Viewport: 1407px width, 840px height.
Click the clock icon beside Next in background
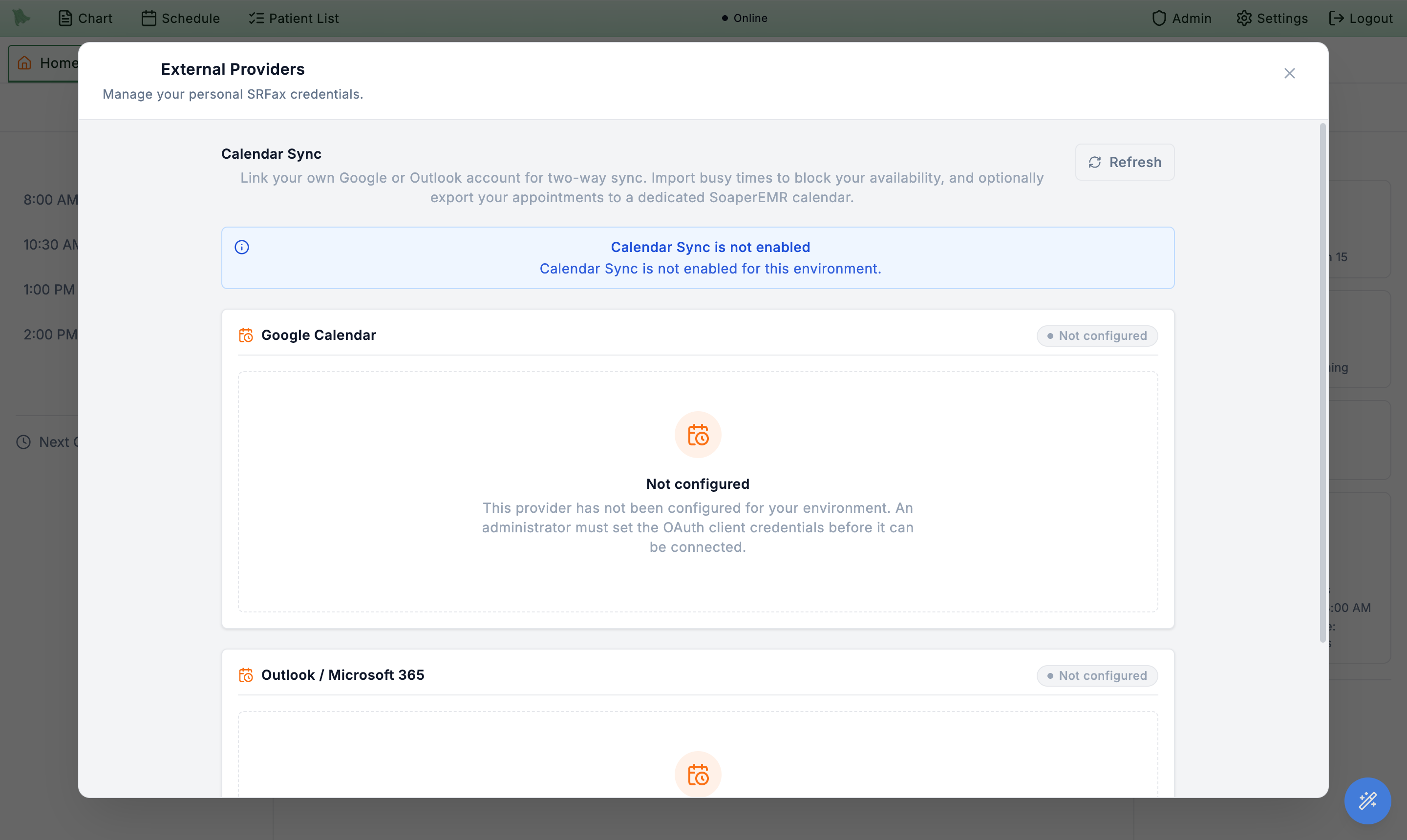click(23, 442)
